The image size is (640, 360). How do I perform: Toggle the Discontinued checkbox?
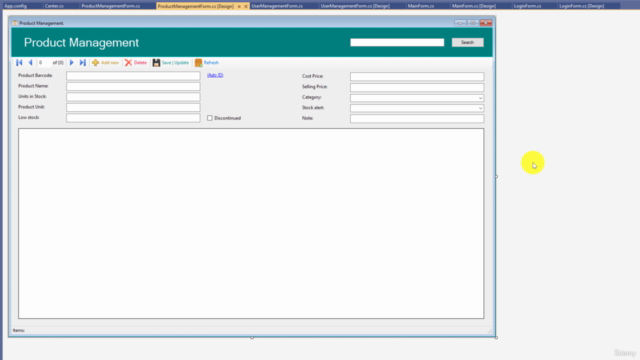pos(210,118)
